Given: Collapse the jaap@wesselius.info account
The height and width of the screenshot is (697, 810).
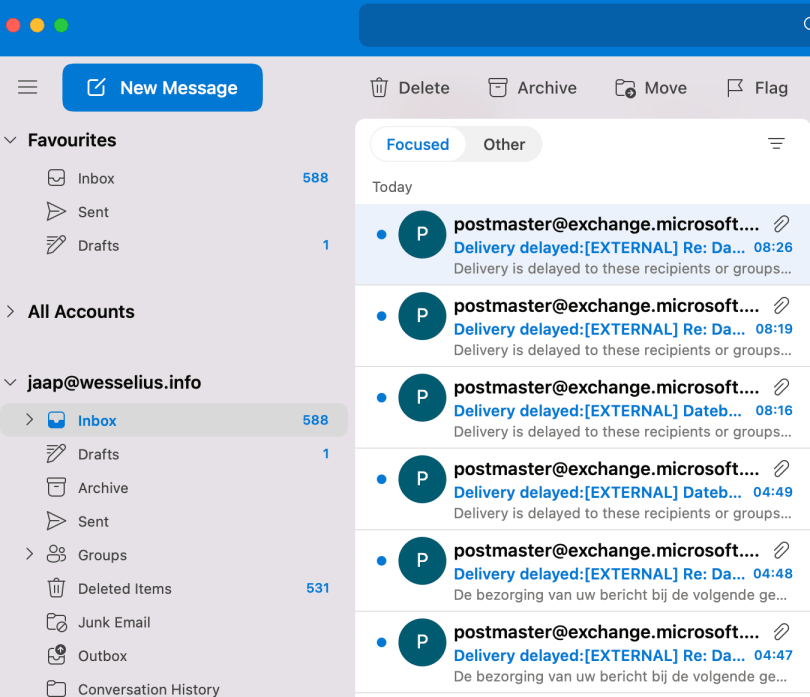Looking at the screenshot, I should tap(11, 383).
